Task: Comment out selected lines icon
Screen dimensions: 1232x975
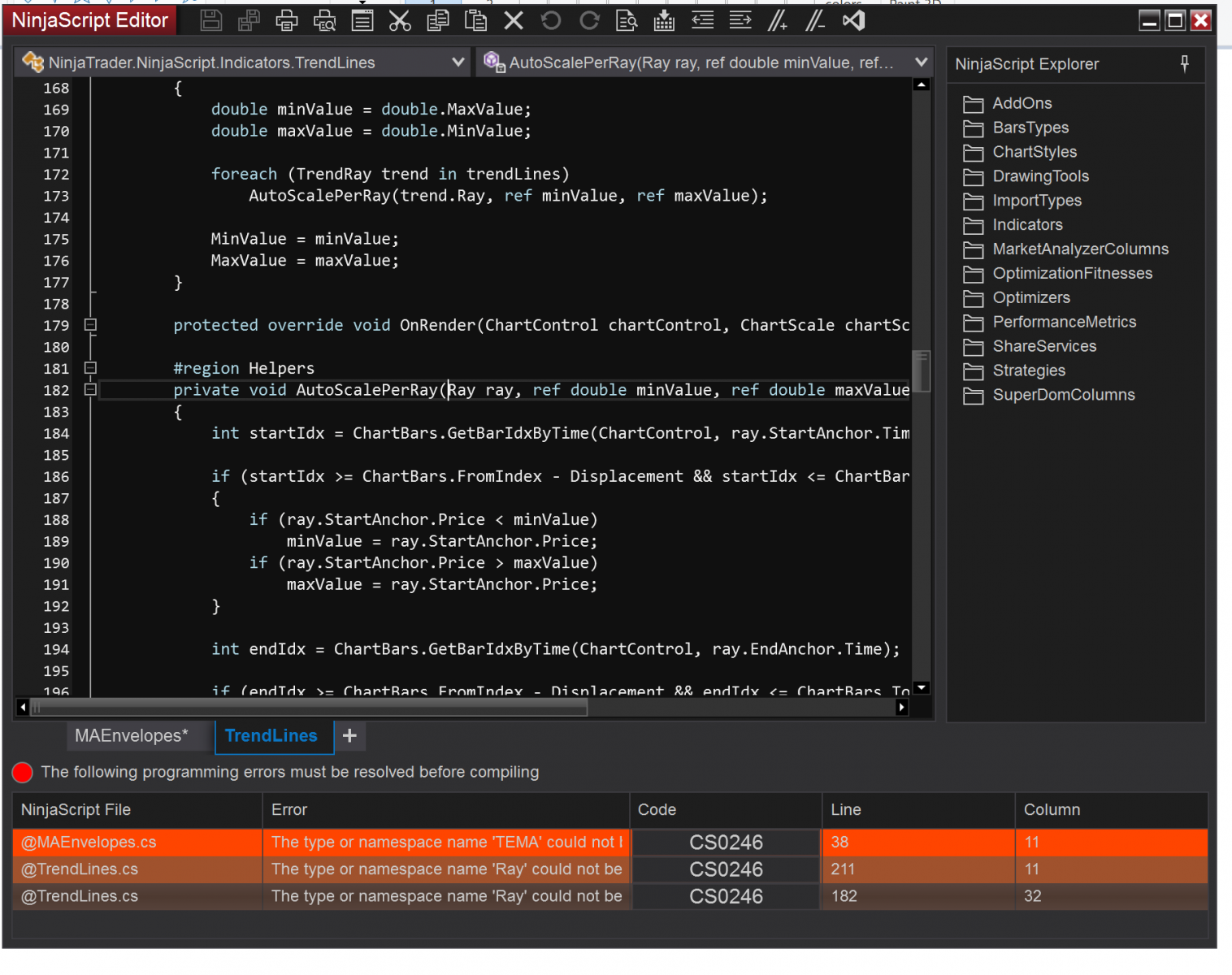Action: 777,21
